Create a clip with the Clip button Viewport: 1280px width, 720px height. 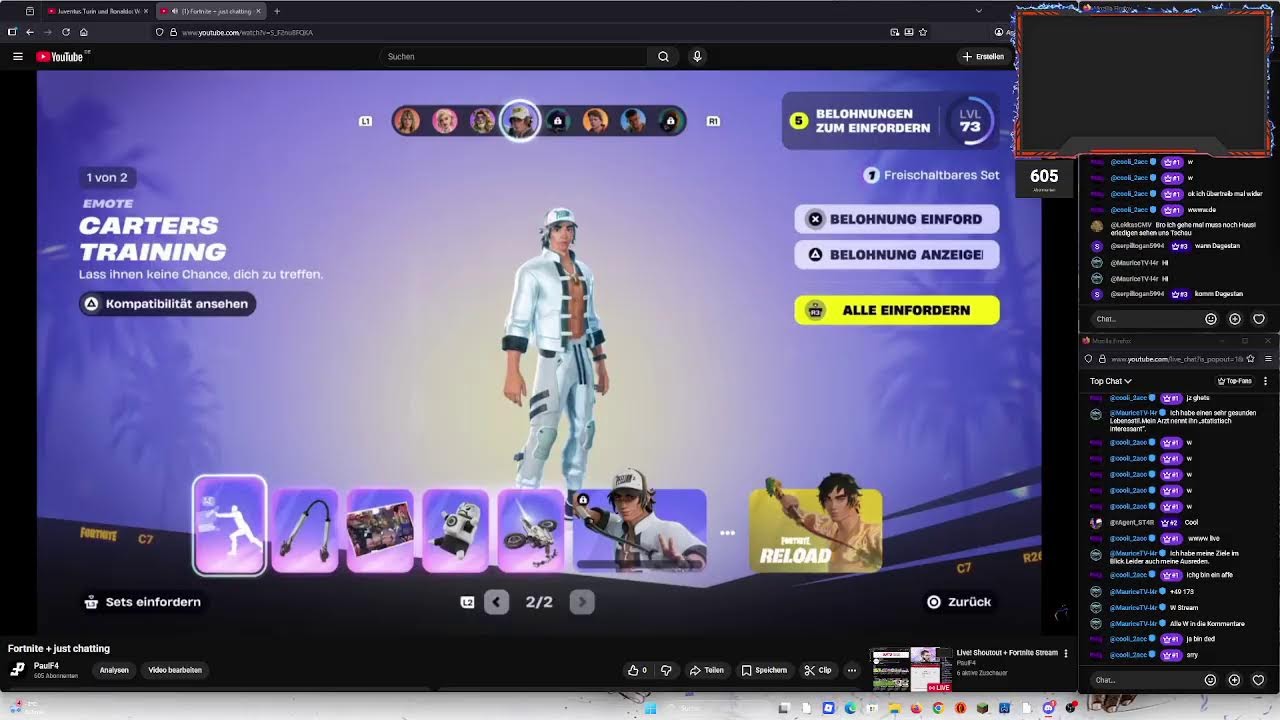(x=818, y=670)
